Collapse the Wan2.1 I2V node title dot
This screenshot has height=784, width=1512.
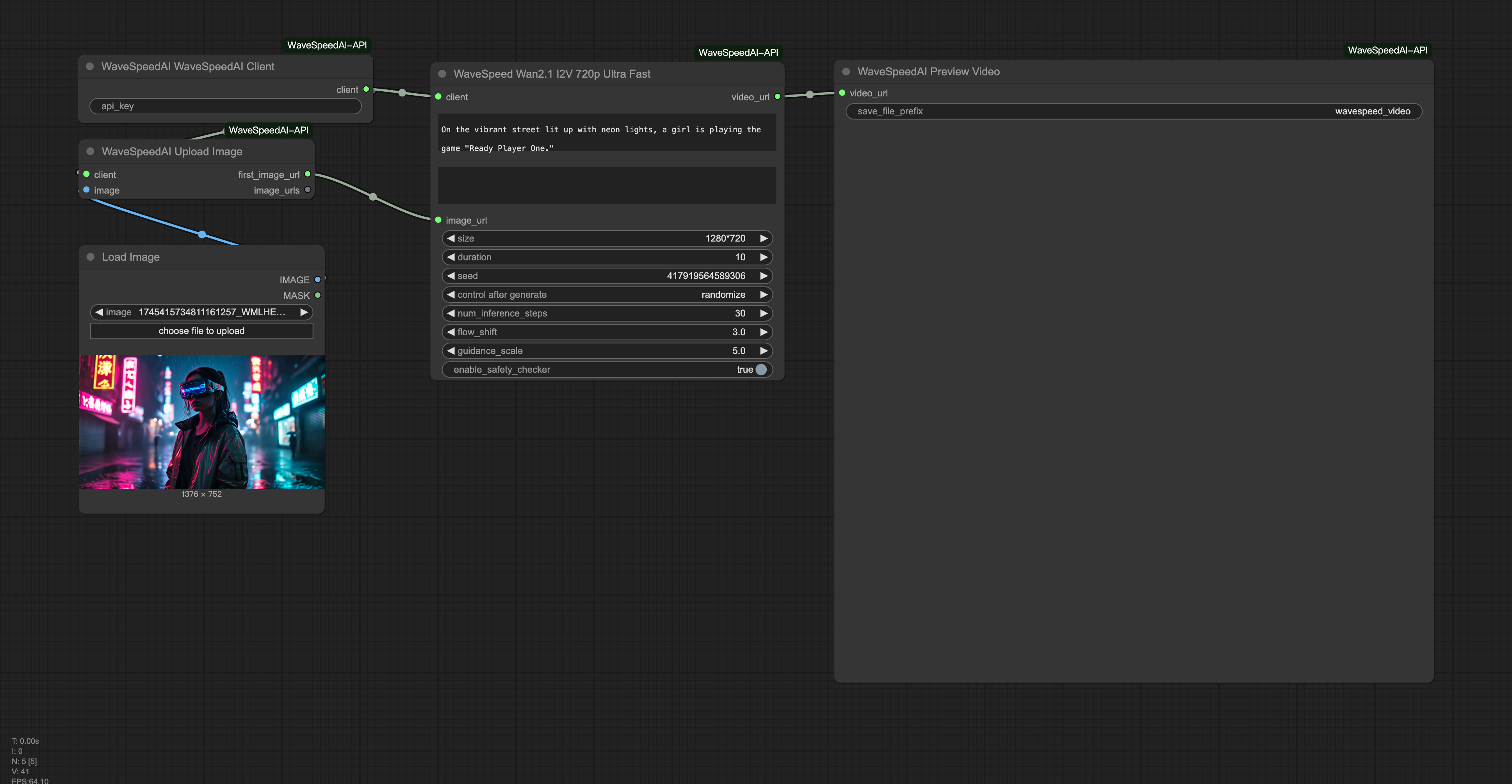pyautogui.click(x=442, y=73)
